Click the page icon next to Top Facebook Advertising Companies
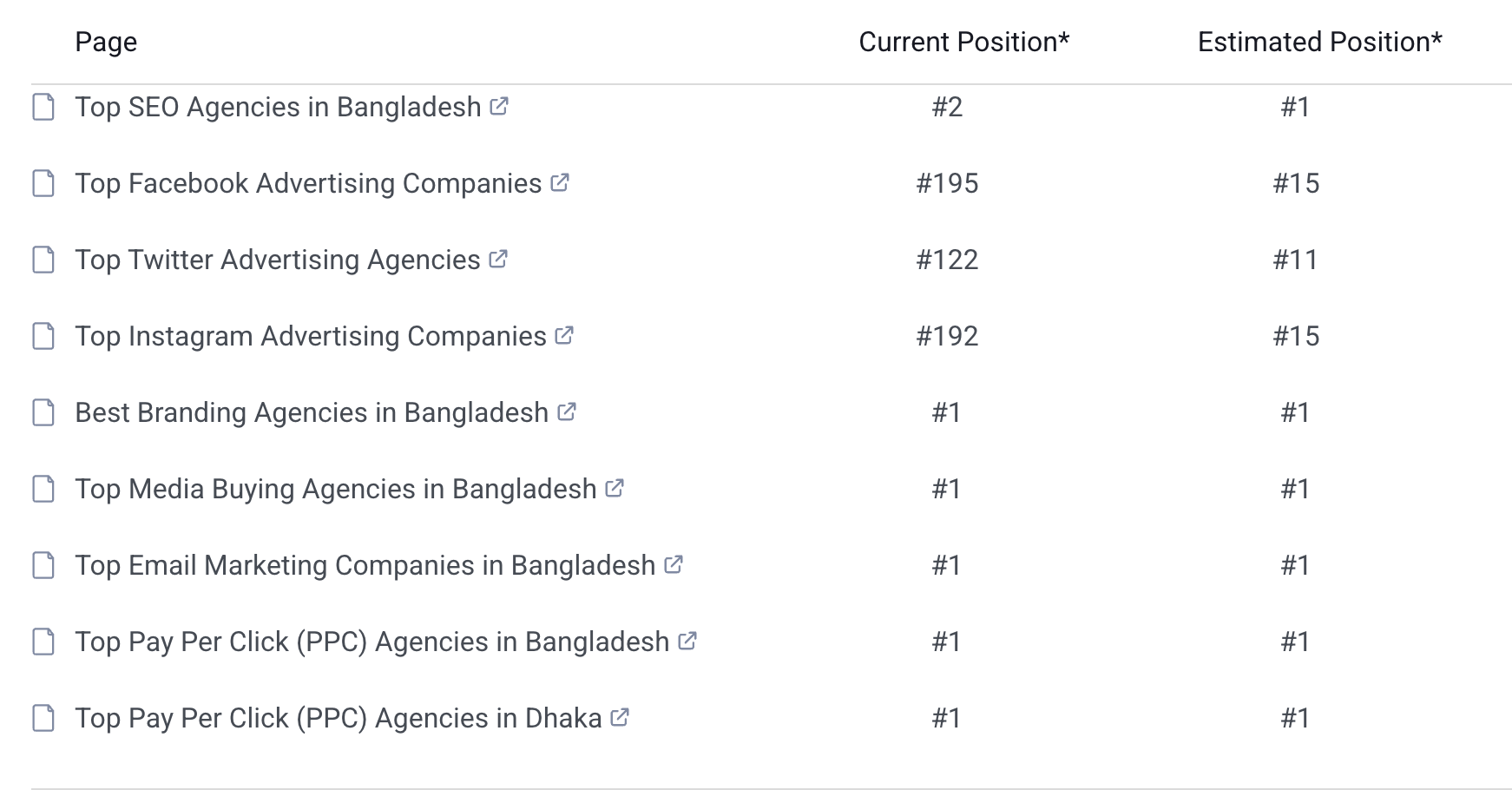This screenshot has height=790, width=1512. [x=43, y=183]
